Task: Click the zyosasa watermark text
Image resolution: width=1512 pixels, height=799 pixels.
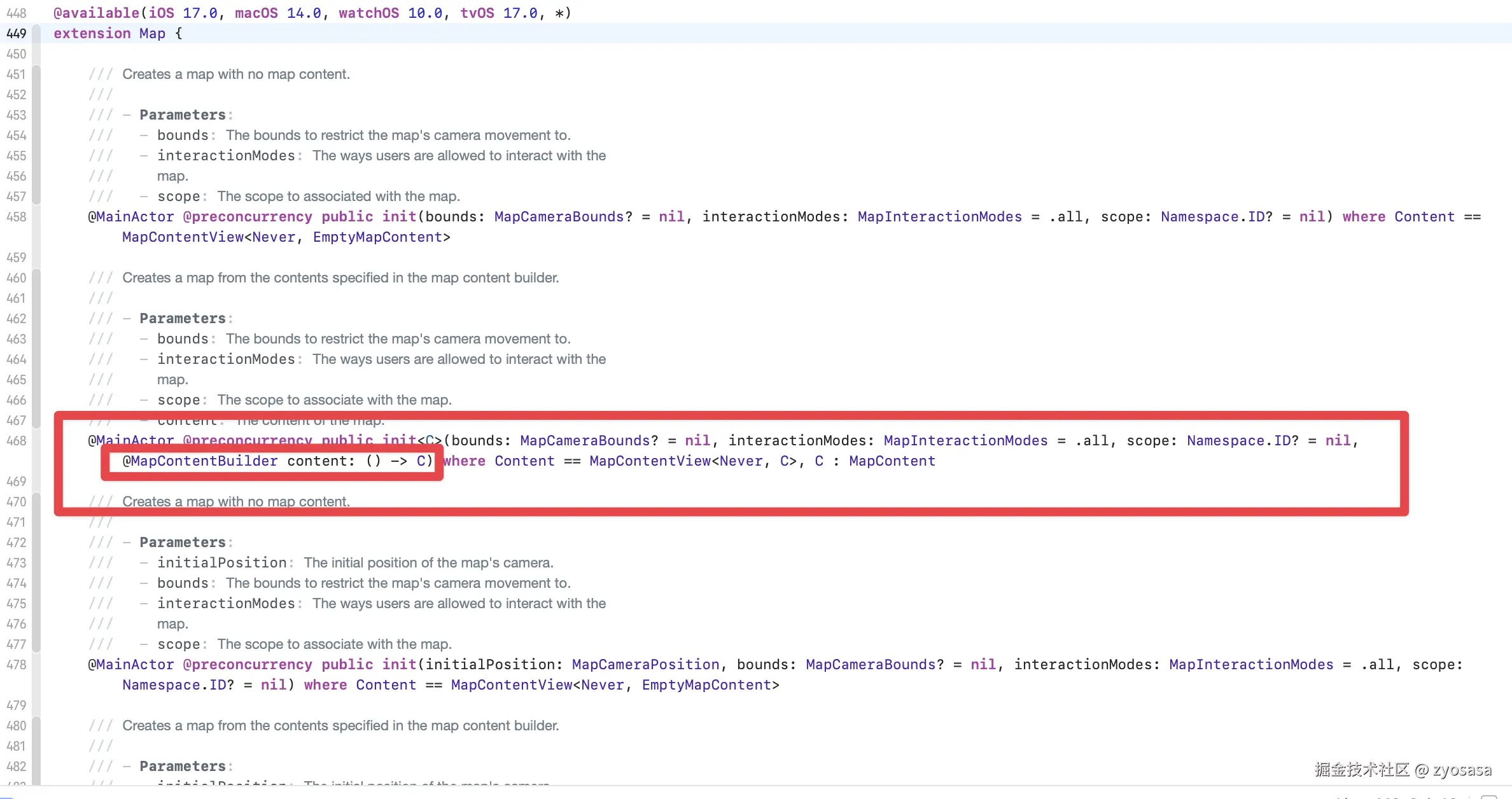Action: 1461,770
